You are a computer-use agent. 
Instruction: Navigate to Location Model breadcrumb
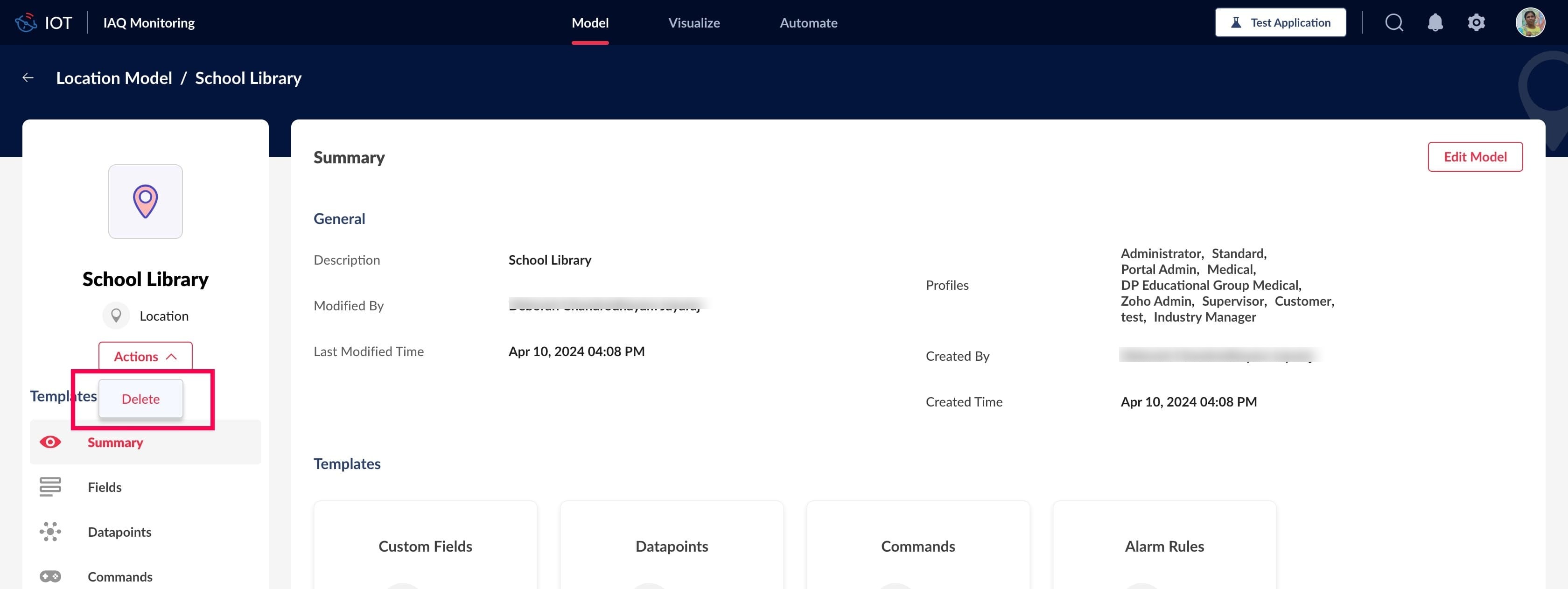click(x=114, y=78)
